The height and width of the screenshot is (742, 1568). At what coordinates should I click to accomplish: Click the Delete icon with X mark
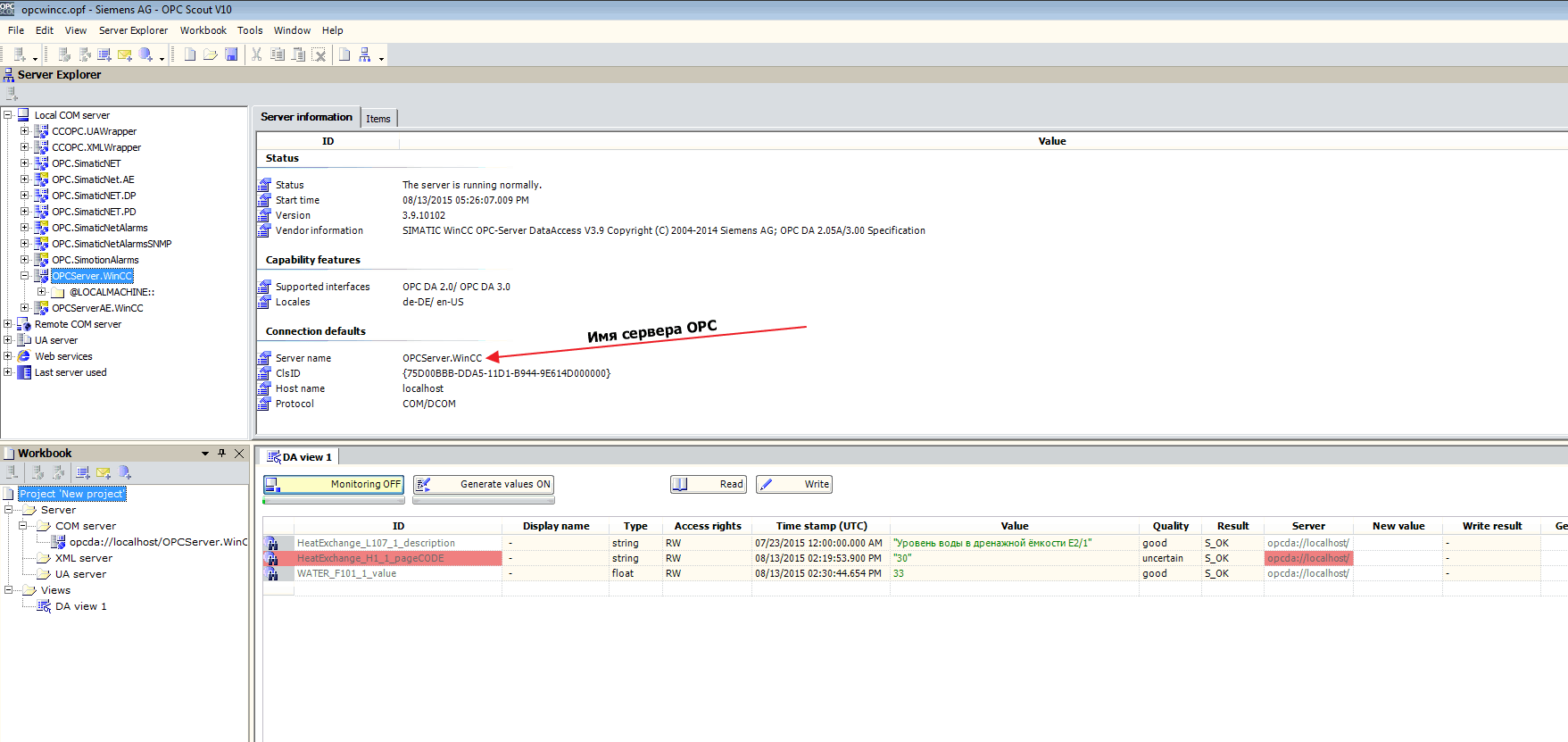[x=319, y=55]
